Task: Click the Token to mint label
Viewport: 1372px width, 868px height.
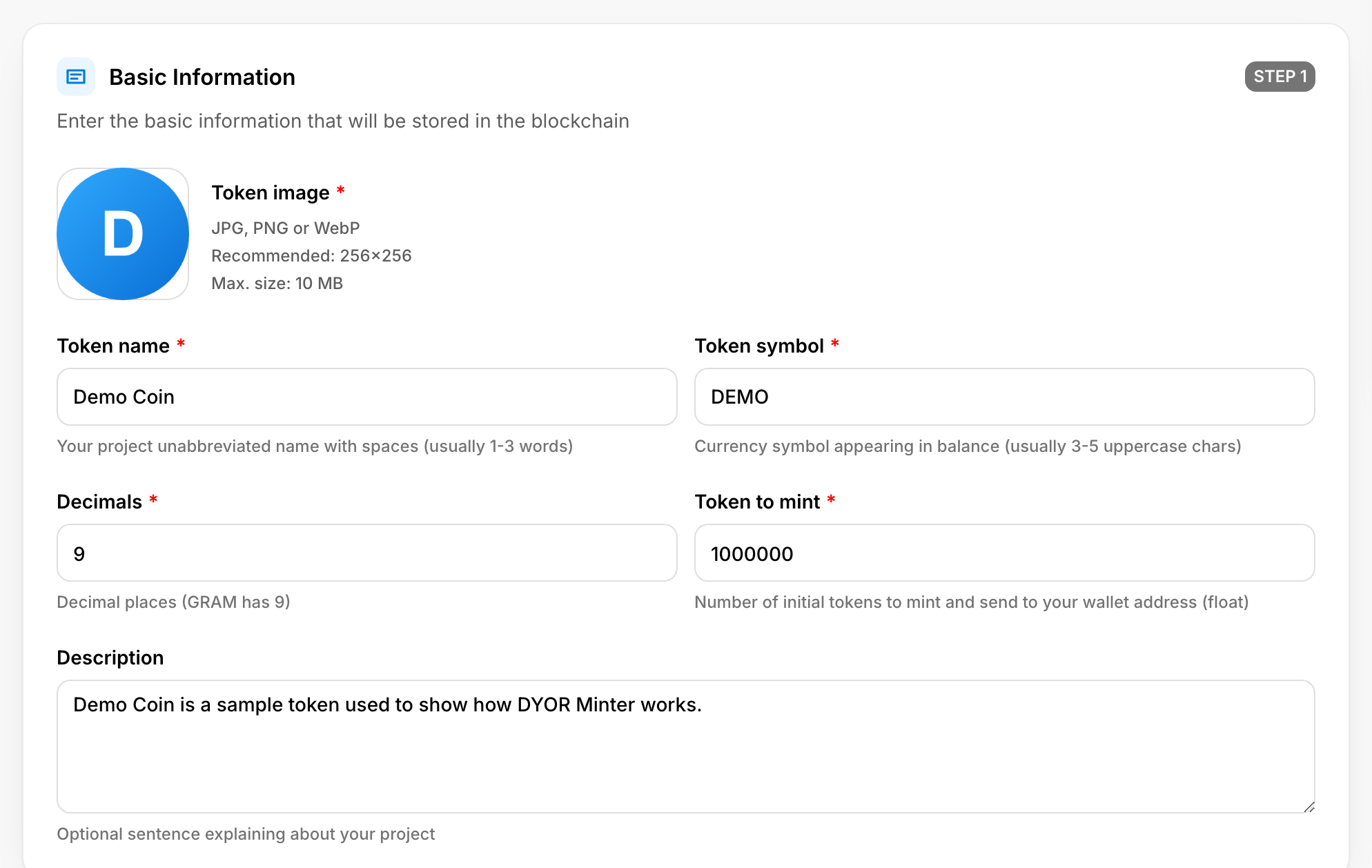Action: coord(757,502)
